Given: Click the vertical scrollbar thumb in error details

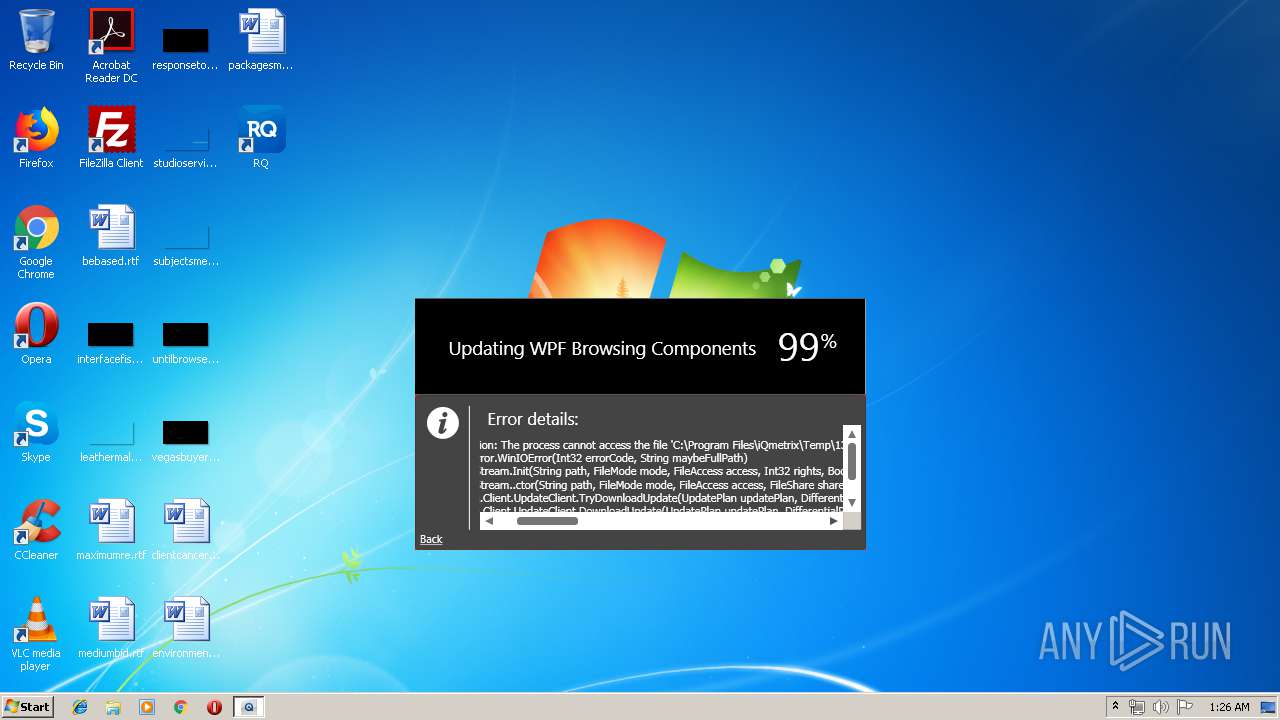Looking at the screenshot, I should click(x=852, y=461).
